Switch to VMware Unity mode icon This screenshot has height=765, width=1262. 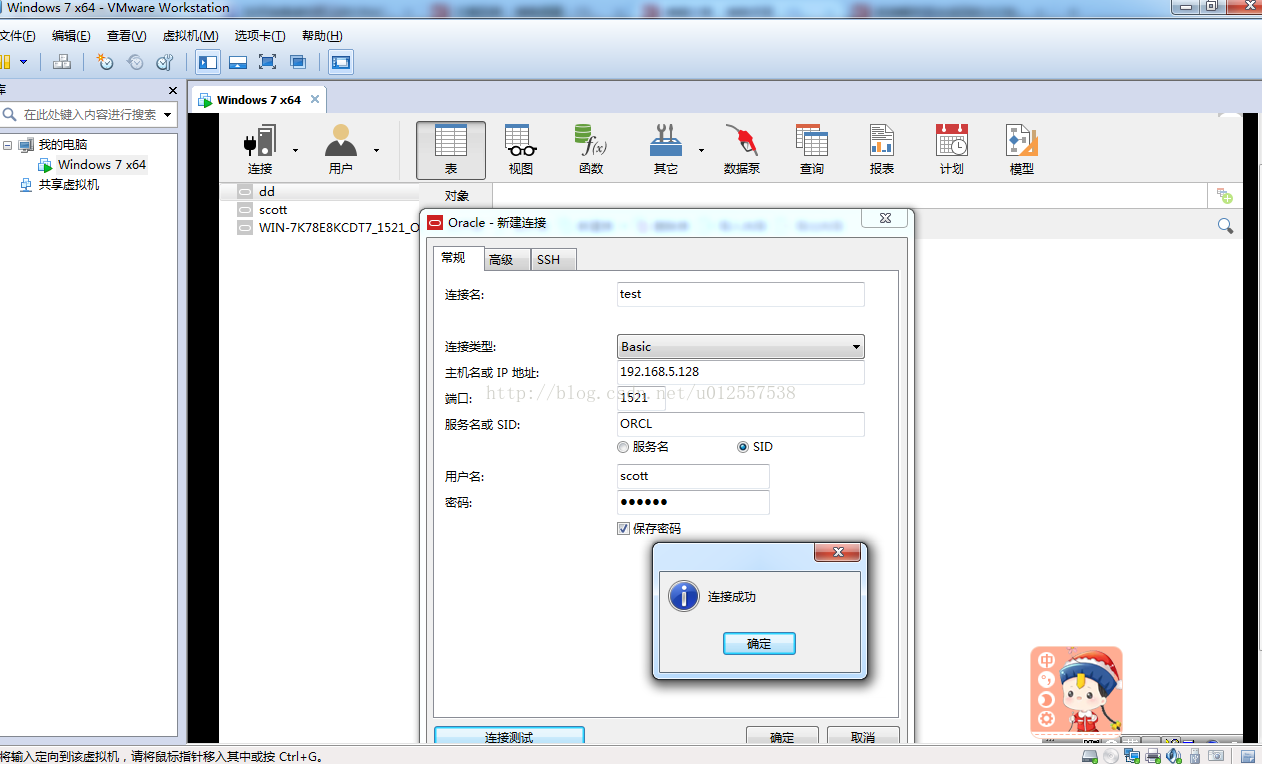[x=298, y=62]
